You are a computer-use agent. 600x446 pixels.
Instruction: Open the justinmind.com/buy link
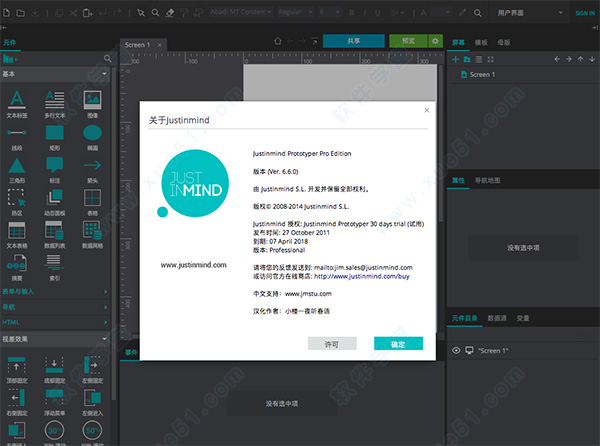pos(362,276)
